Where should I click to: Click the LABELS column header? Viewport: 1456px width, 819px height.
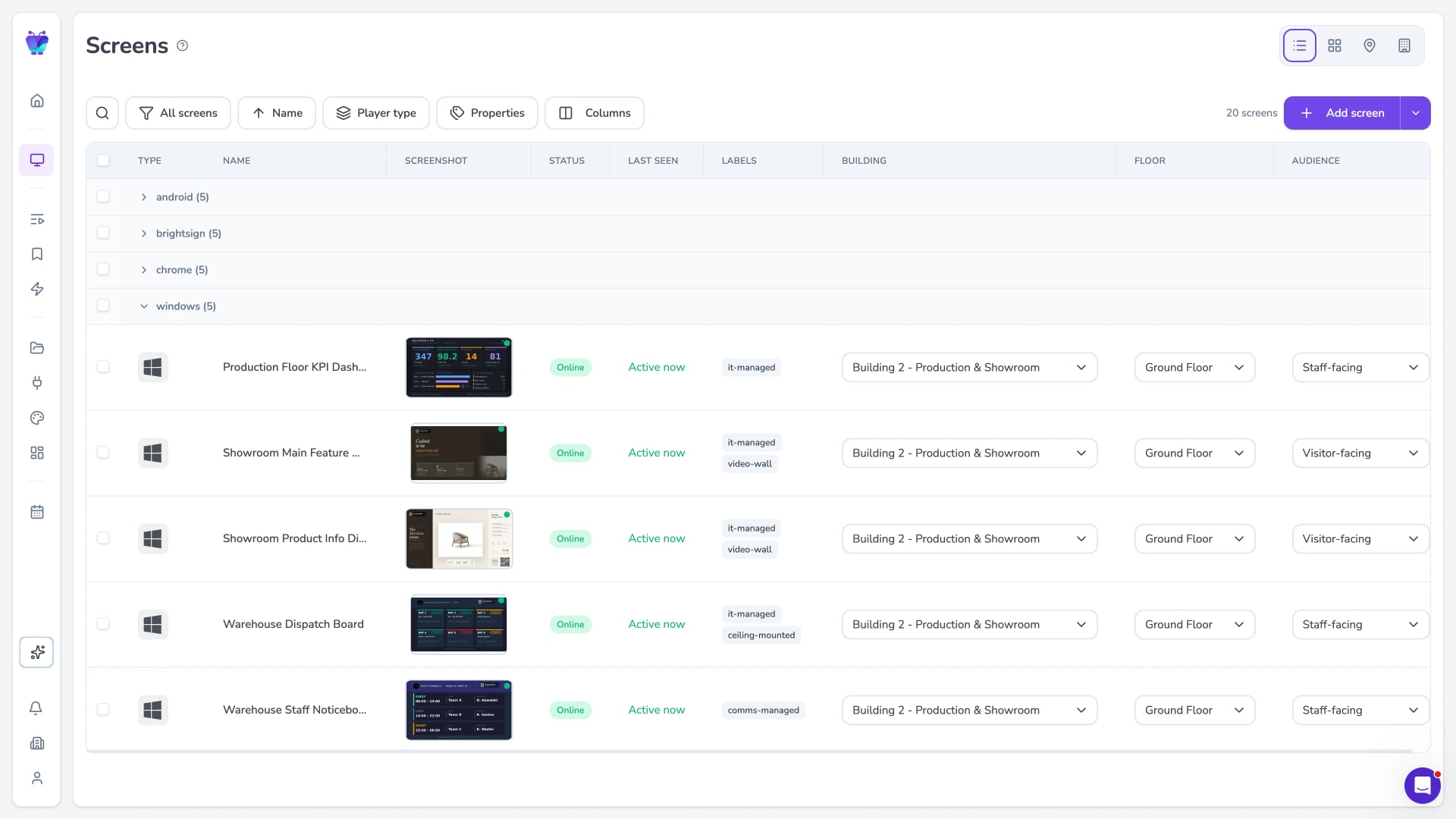click(x=739, y=161)
